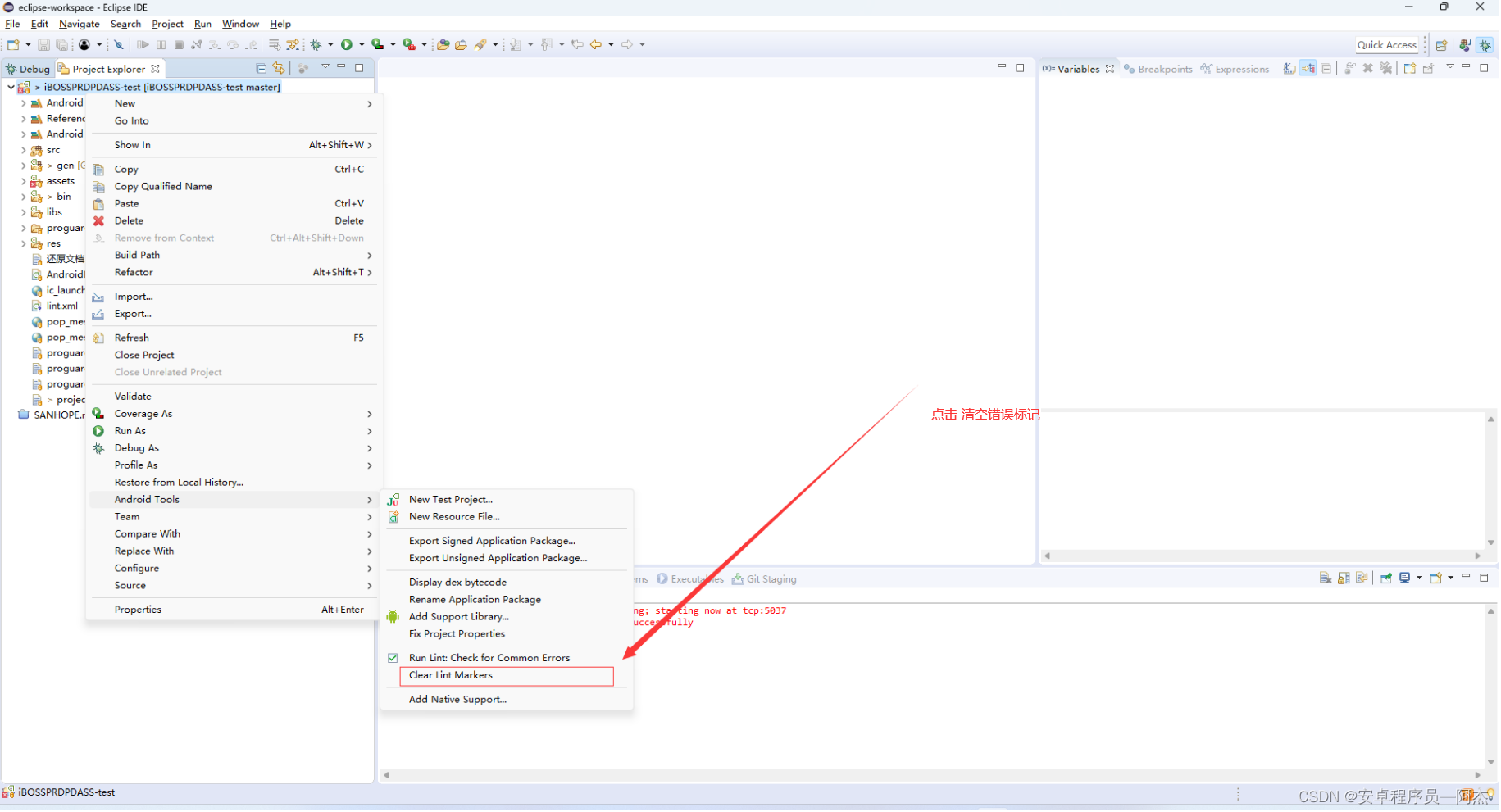Click the Clear Console icon

(1326, 578)
